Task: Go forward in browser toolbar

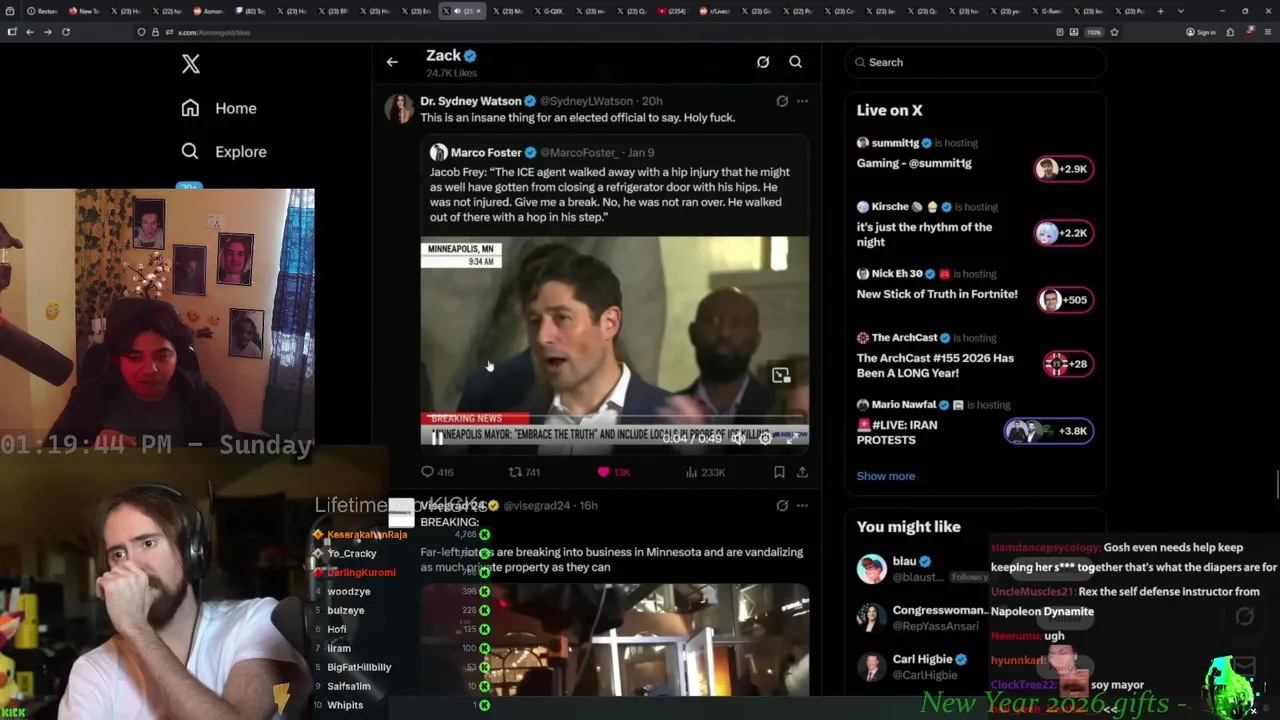Action: click(x=47, y=32)
